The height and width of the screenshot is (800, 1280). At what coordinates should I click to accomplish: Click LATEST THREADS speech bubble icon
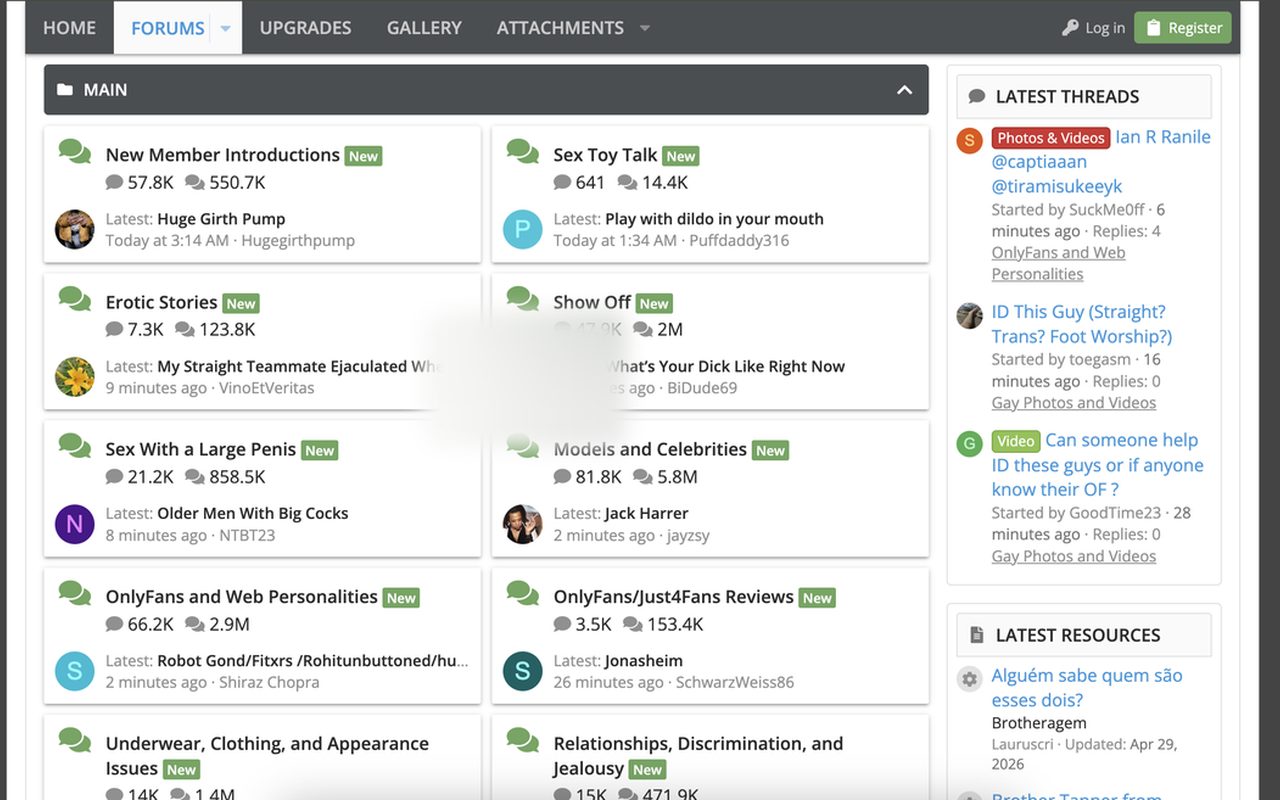coord(977,97)
